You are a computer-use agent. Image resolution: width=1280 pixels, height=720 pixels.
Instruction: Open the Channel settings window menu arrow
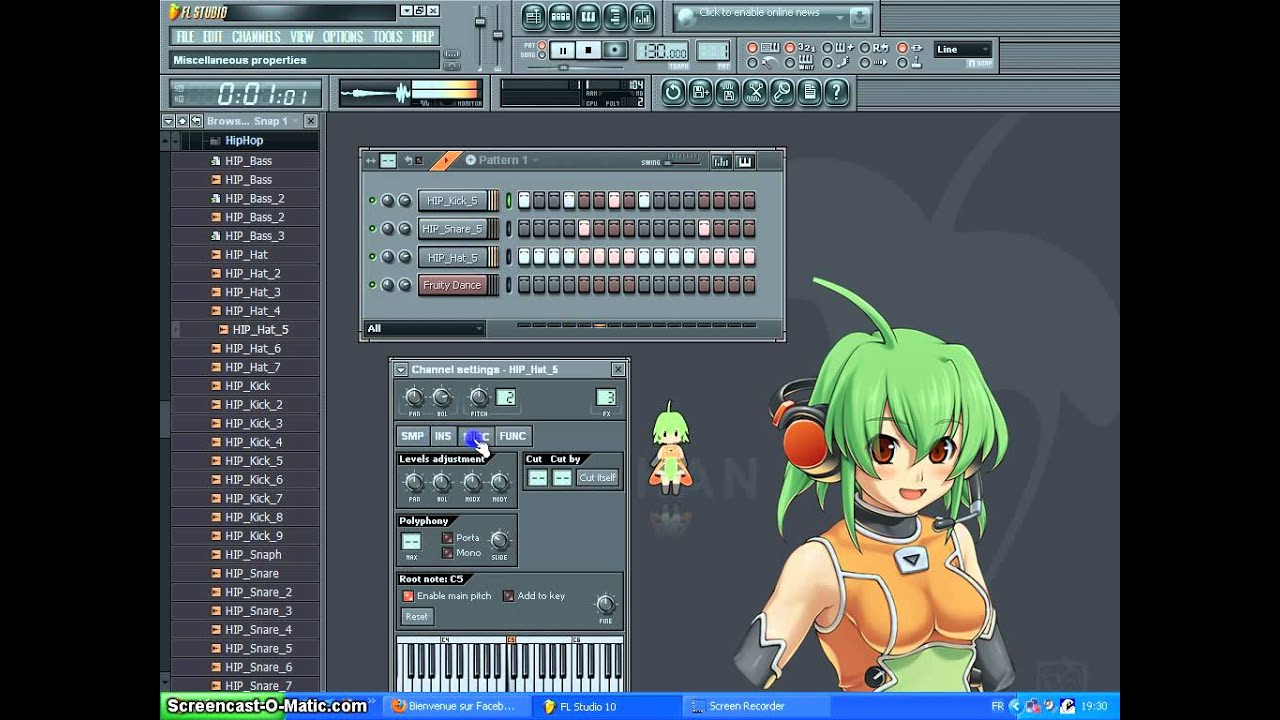[401, 370]
